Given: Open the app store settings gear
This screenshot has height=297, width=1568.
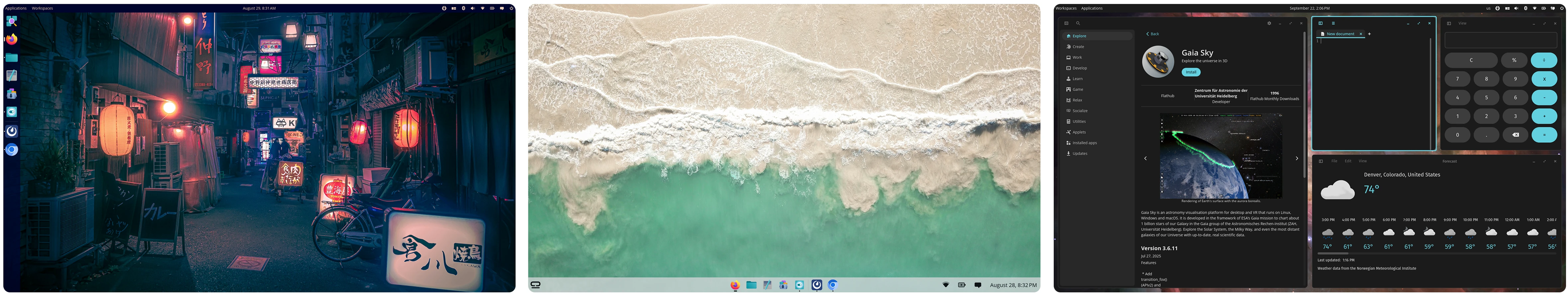Looking at the screenshot, I should click(1269, 24).
